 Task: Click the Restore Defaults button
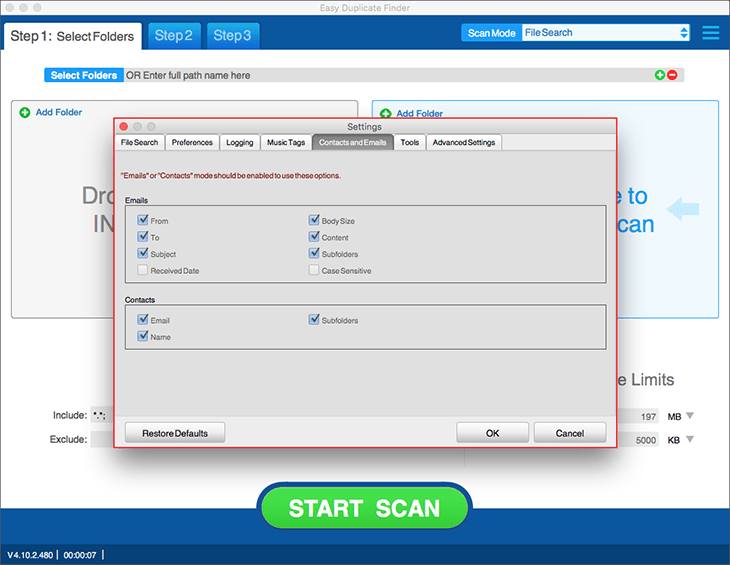point(175,433)
